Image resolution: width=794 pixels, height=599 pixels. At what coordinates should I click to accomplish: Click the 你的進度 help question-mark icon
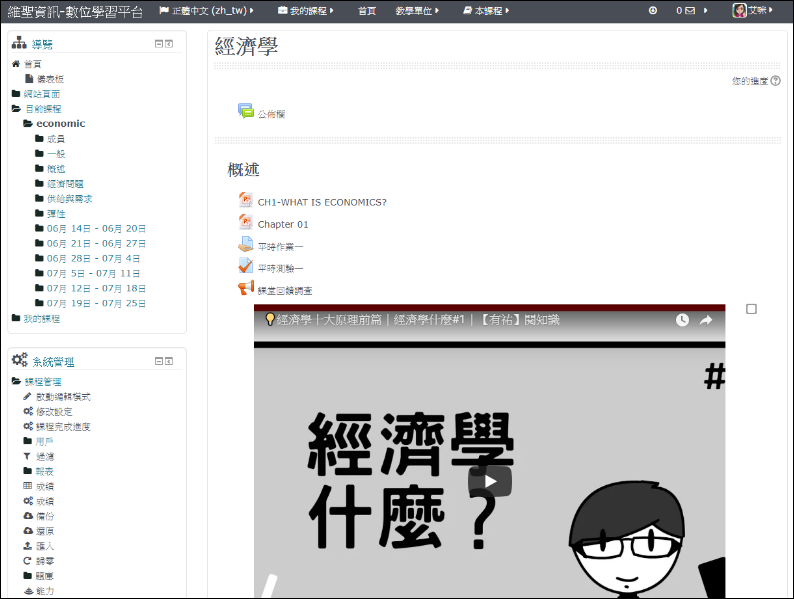coord(775,81)
